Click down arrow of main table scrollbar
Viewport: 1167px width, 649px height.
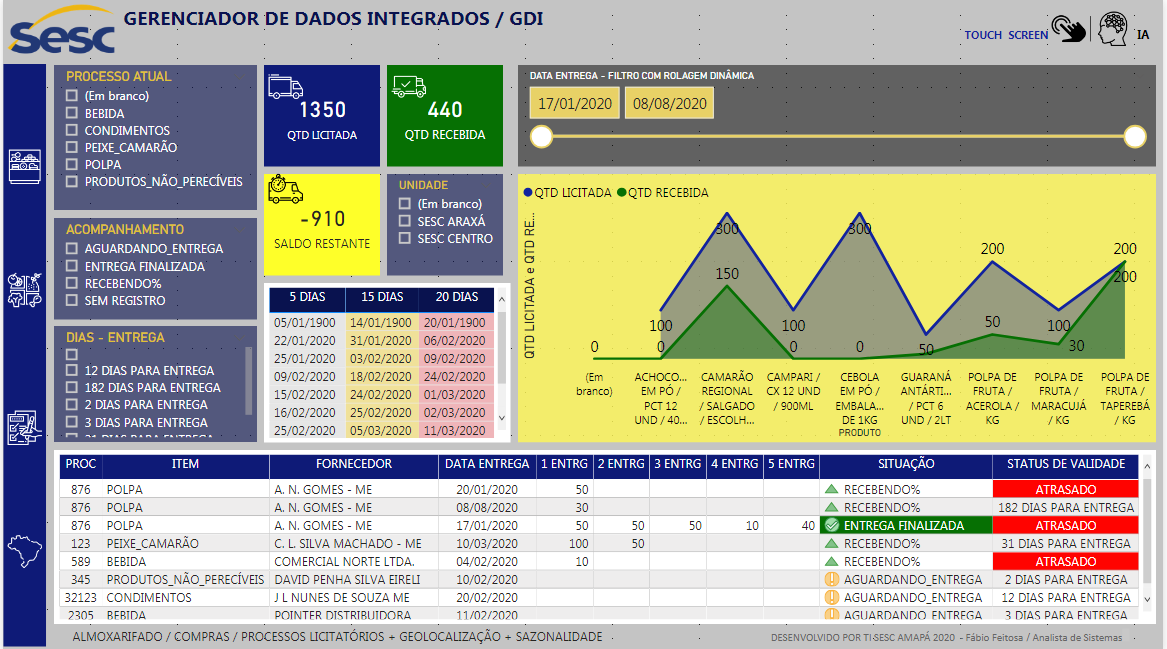pos(1147,599)
